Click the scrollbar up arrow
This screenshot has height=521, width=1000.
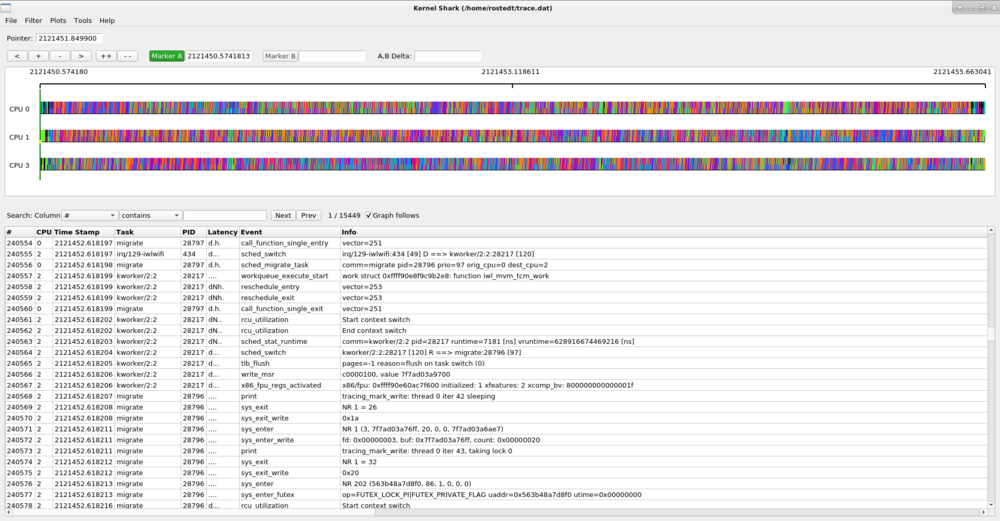click(x=991, y=230)
